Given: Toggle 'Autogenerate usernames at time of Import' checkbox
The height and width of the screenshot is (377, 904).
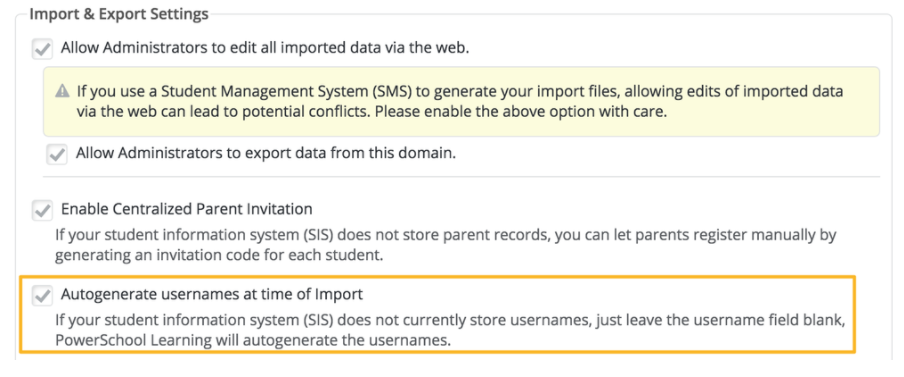Looking at the screenshot, I should pos(42,296).
